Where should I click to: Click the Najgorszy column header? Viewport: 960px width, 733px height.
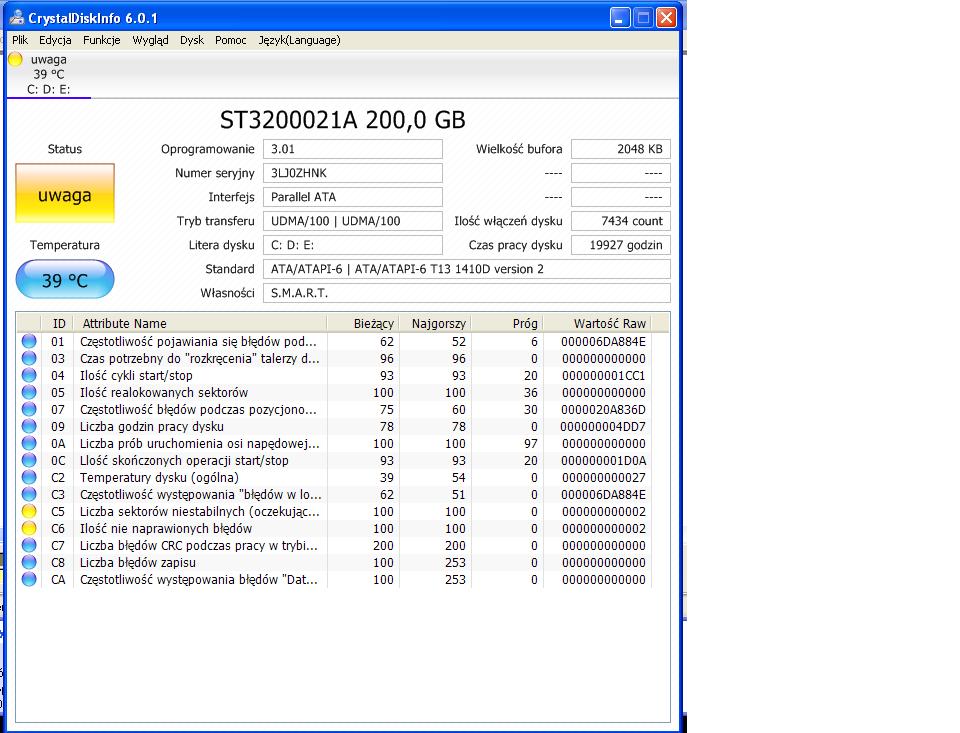pyautogui.click(x=435, y=323)
